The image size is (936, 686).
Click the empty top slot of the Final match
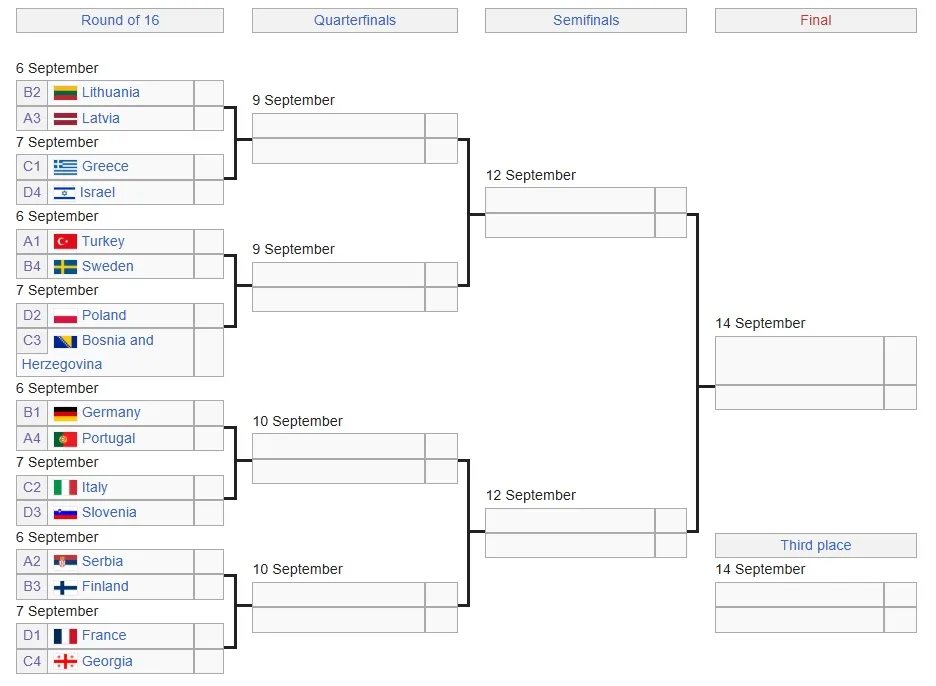point(799,361)
